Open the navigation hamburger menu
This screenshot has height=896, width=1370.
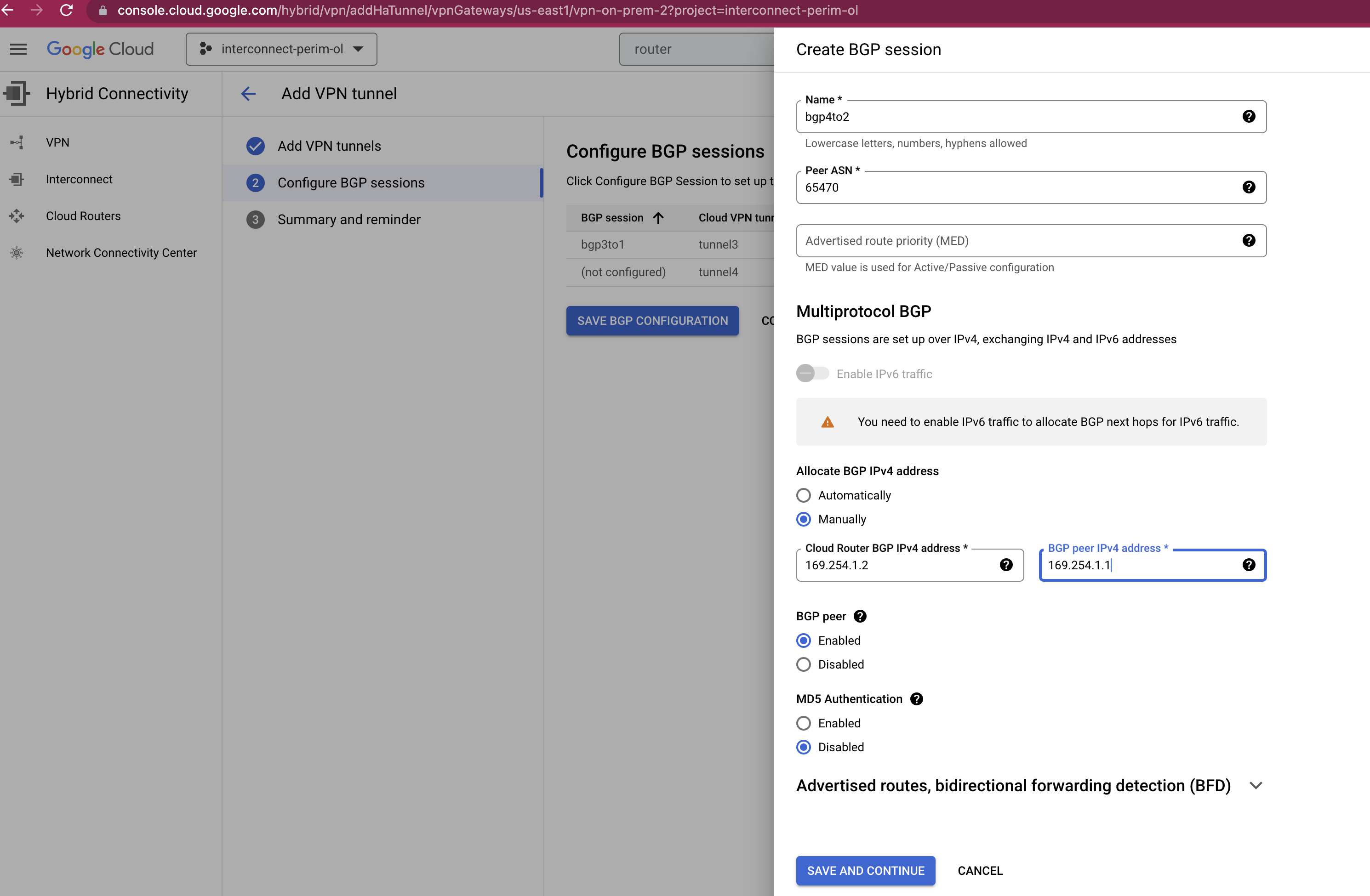tap(18, 49)
